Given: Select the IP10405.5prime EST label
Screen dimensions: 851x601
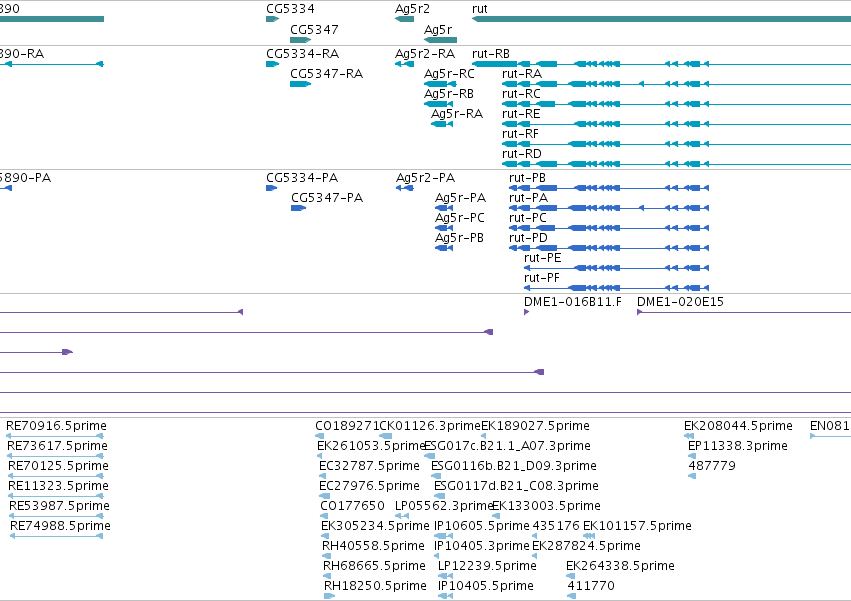Looking at the screenshot, I should coord(486,586).
